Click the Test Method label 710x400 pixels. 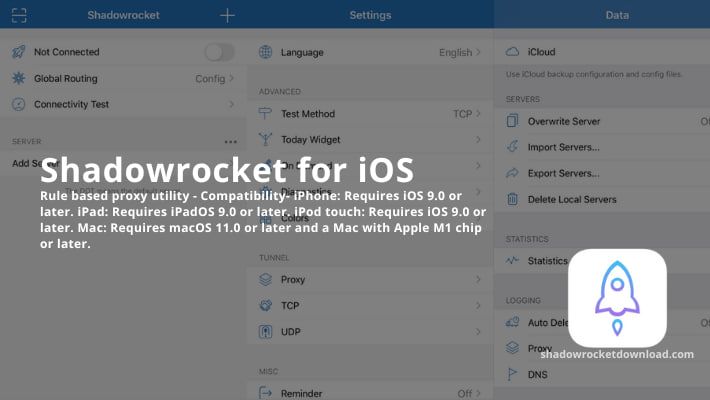[x=308, y=114]
